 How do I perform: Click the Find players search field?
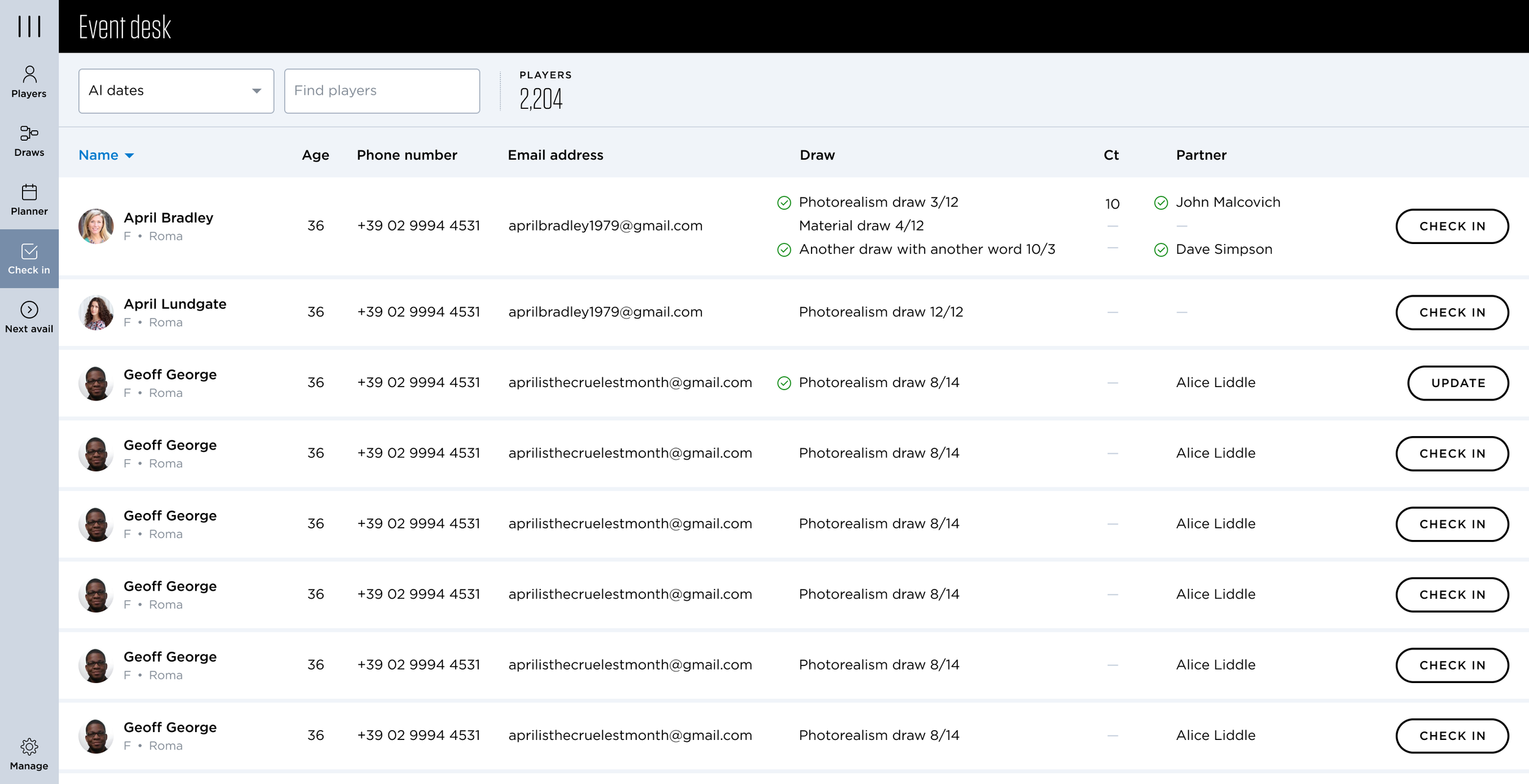tap(382, 91)
